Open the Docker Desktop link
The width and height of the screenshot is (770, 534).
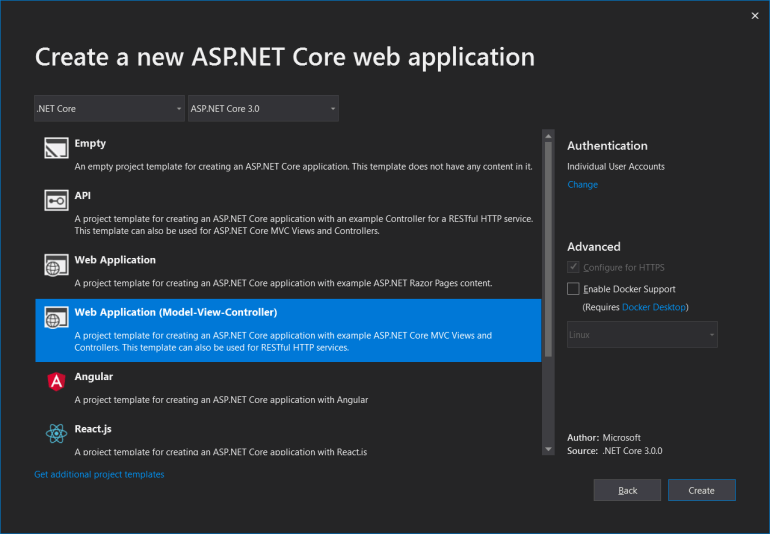(654, 307)
